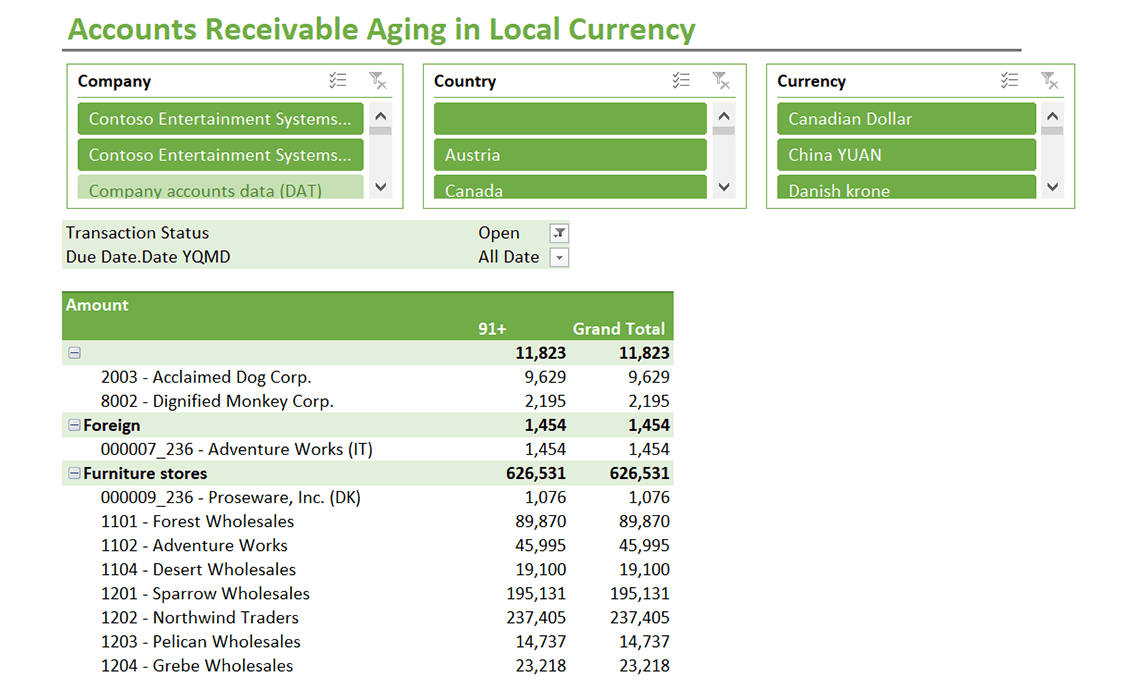Select row 1203 - Pelican Wholesales
Viewport: 1140px width, 687px height.
tap(367, 641)
